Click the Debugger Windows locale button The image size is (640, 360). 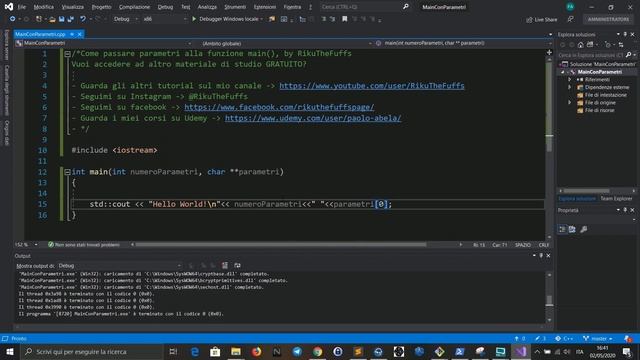pyautogui.click(x=227, y=19)
